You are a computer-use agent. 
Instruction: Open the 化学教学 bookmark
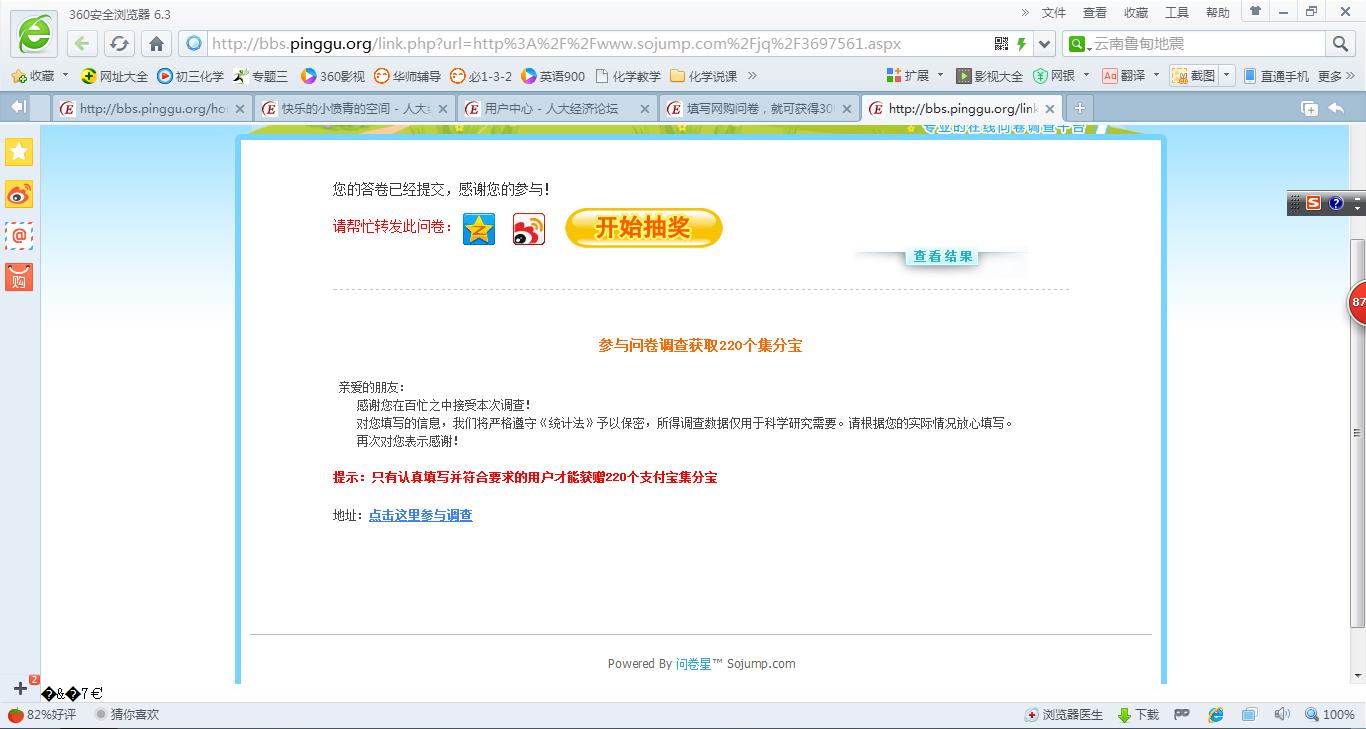[x=628, y=76]
